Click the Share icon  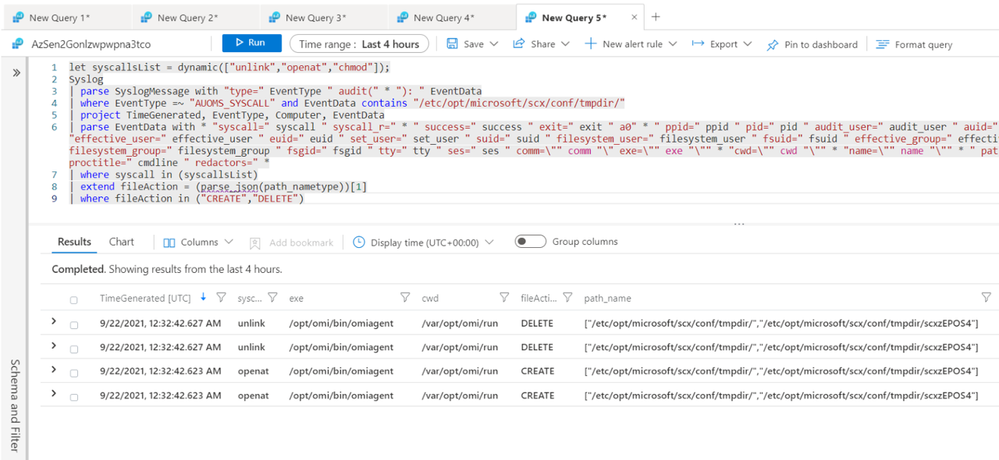pos(519,43)
